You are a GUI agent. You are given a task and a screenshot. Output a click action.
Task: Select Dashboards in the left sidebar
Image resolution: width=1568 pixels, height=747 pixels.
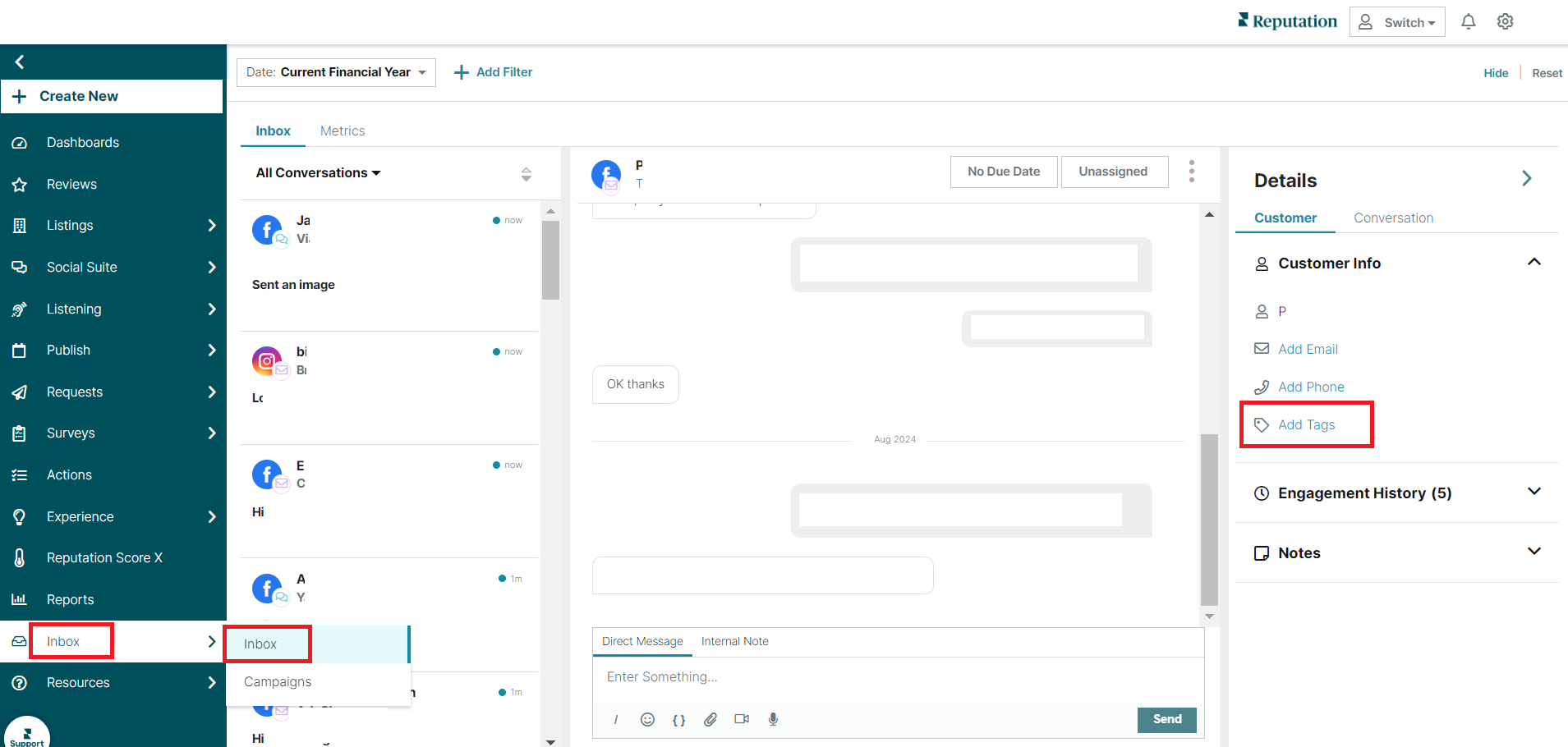82,142
